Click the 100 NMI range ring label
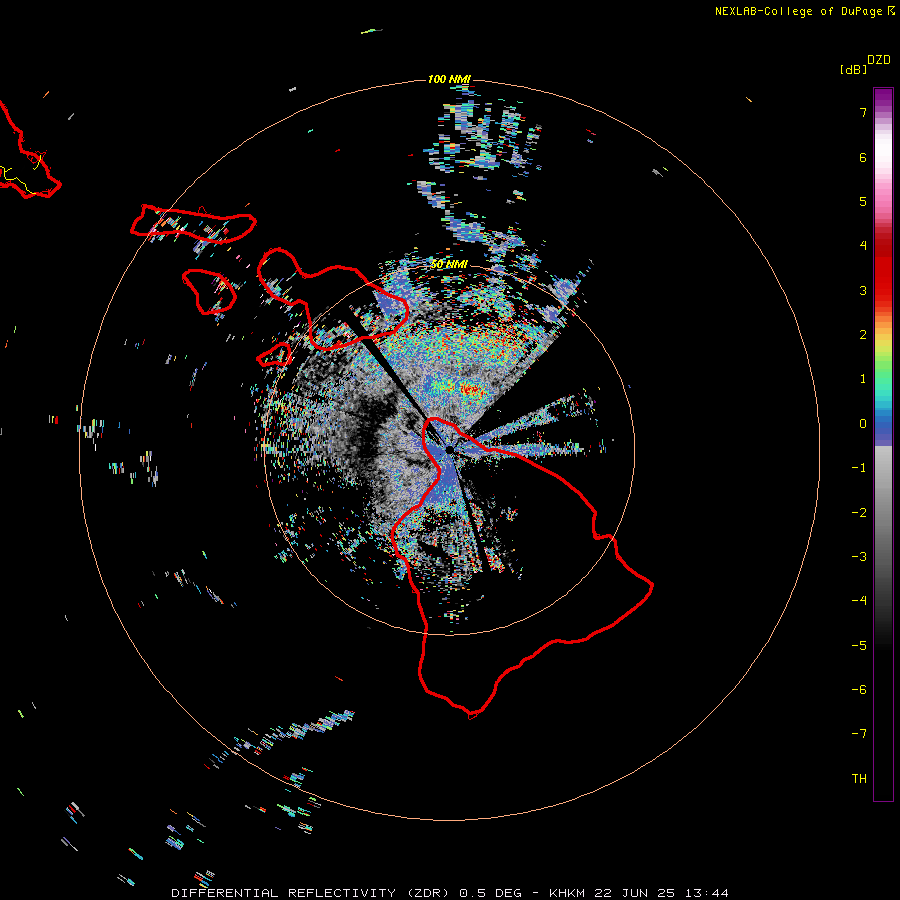 click(x=449, y=79)
